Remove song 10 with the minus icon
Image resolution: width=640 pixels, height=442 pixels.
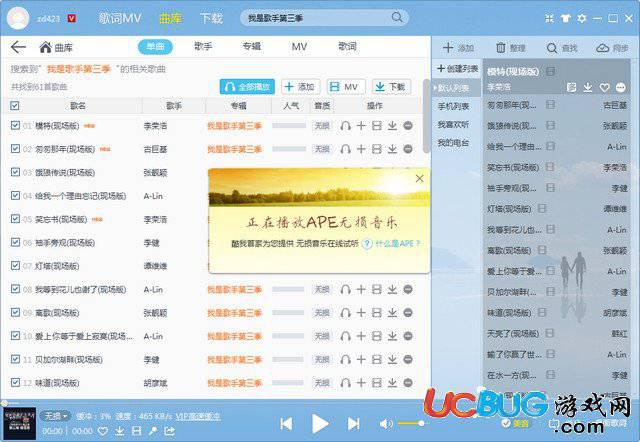pyautogui.click(x=407, y=336)
